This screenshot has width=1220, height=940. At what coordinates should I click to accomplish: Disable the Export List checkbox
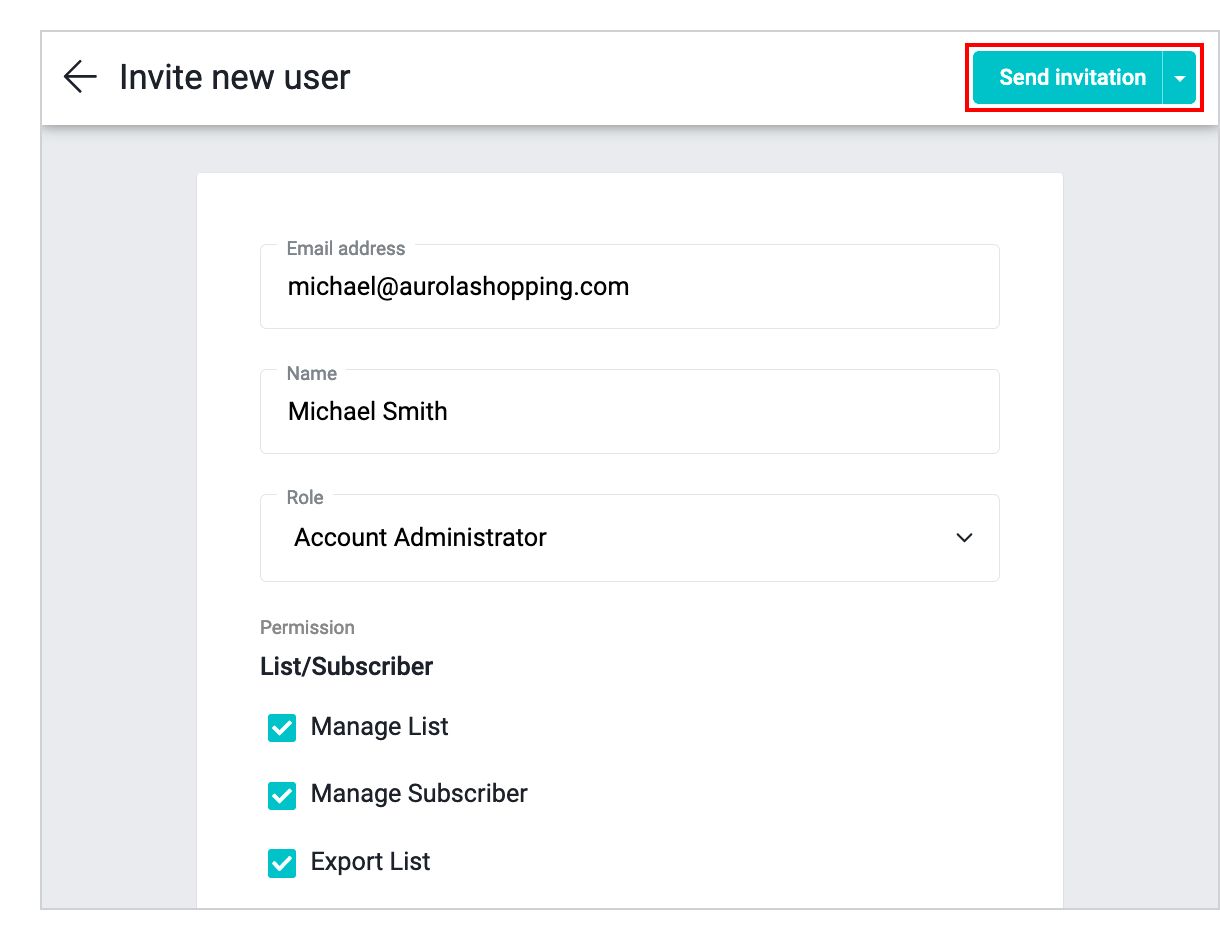tap(282, 862)
